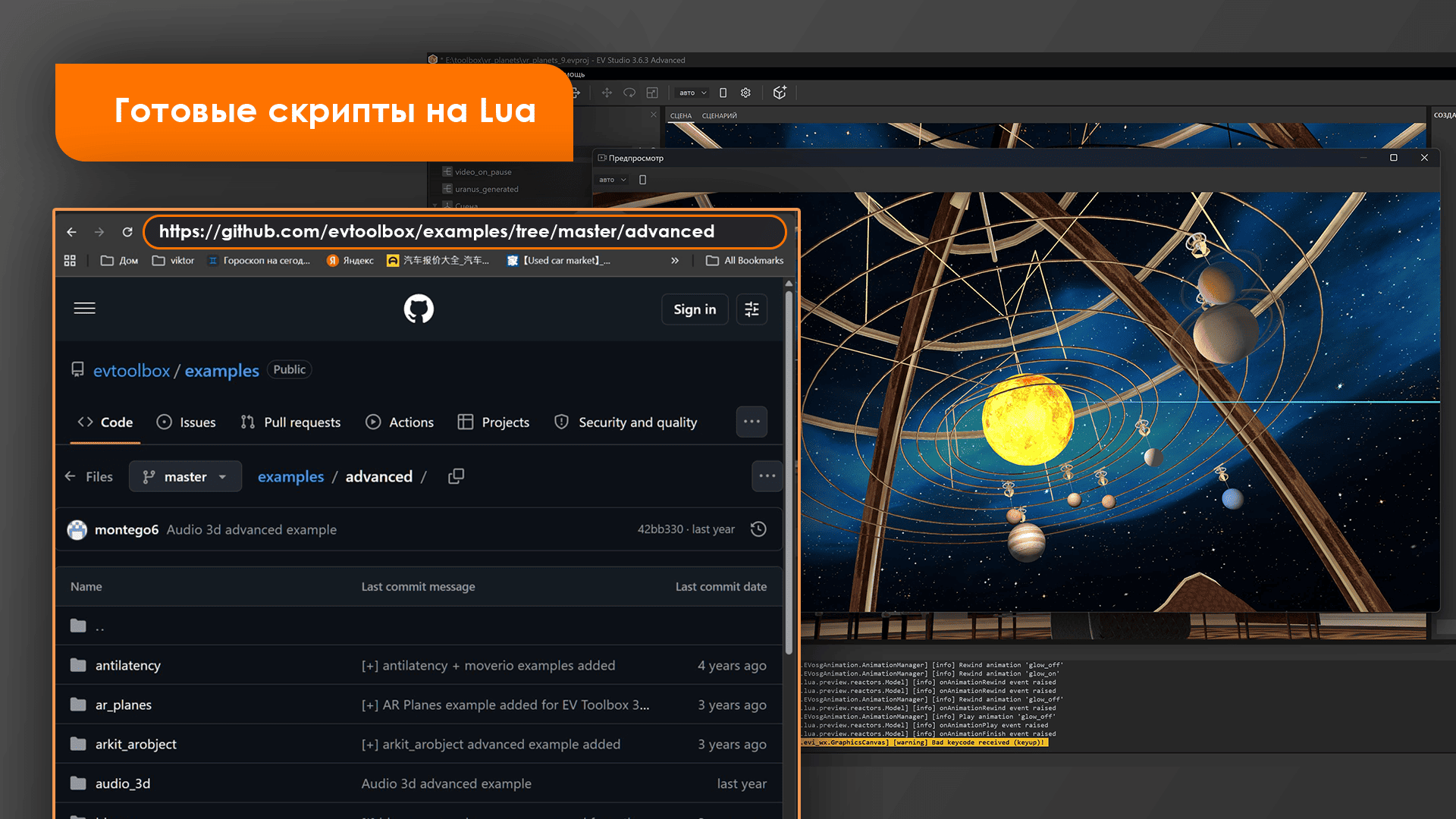The width and height of the screenshot is (1456, 819).
Task: Open the авто dropdown in EV Studio toolbar
Action: [693, 93]
